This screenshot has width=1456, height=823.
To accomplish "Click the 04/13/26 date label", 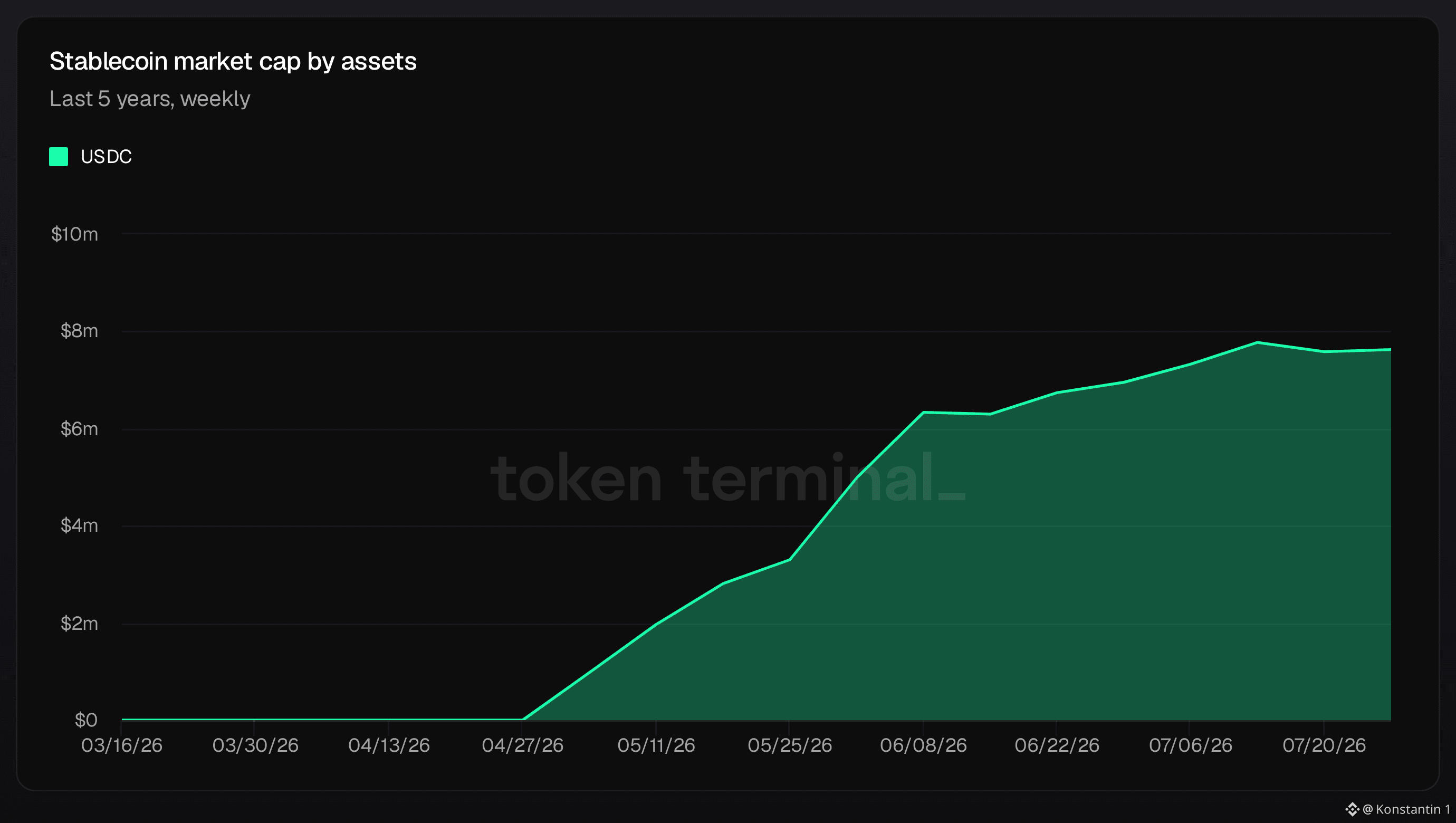I will click(389, 745).
